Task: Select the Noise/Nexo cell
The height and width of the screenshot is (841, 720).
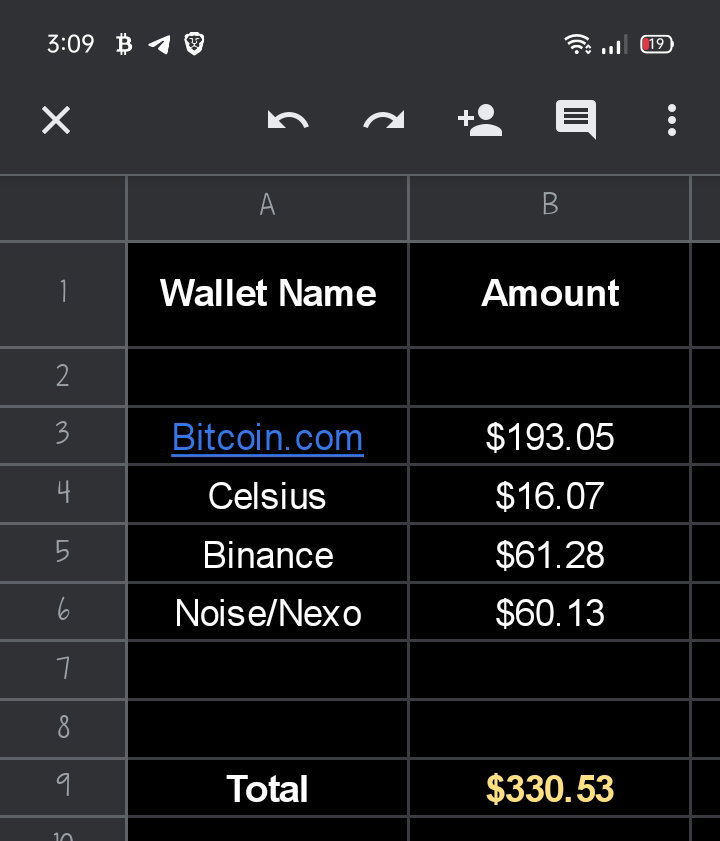Action: [x=267, y=612]
